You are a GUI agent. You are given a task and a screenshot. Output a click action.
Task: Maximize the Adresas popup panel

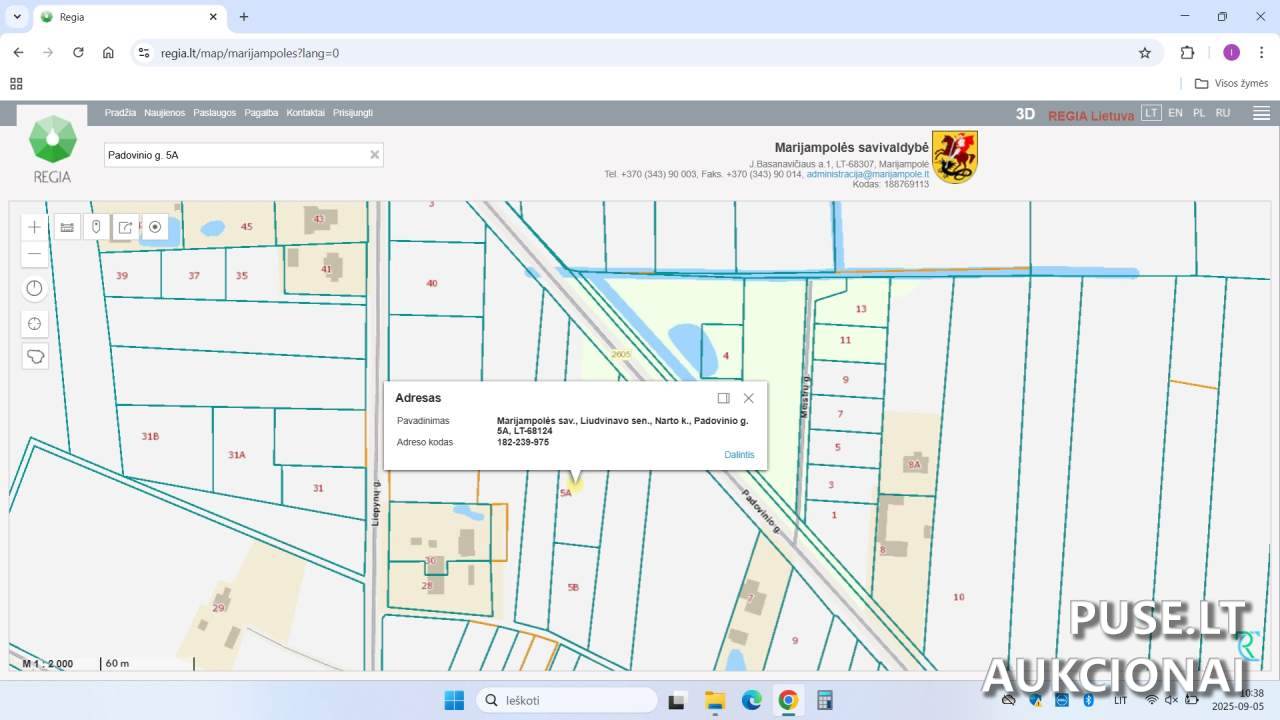coord(723,398)
